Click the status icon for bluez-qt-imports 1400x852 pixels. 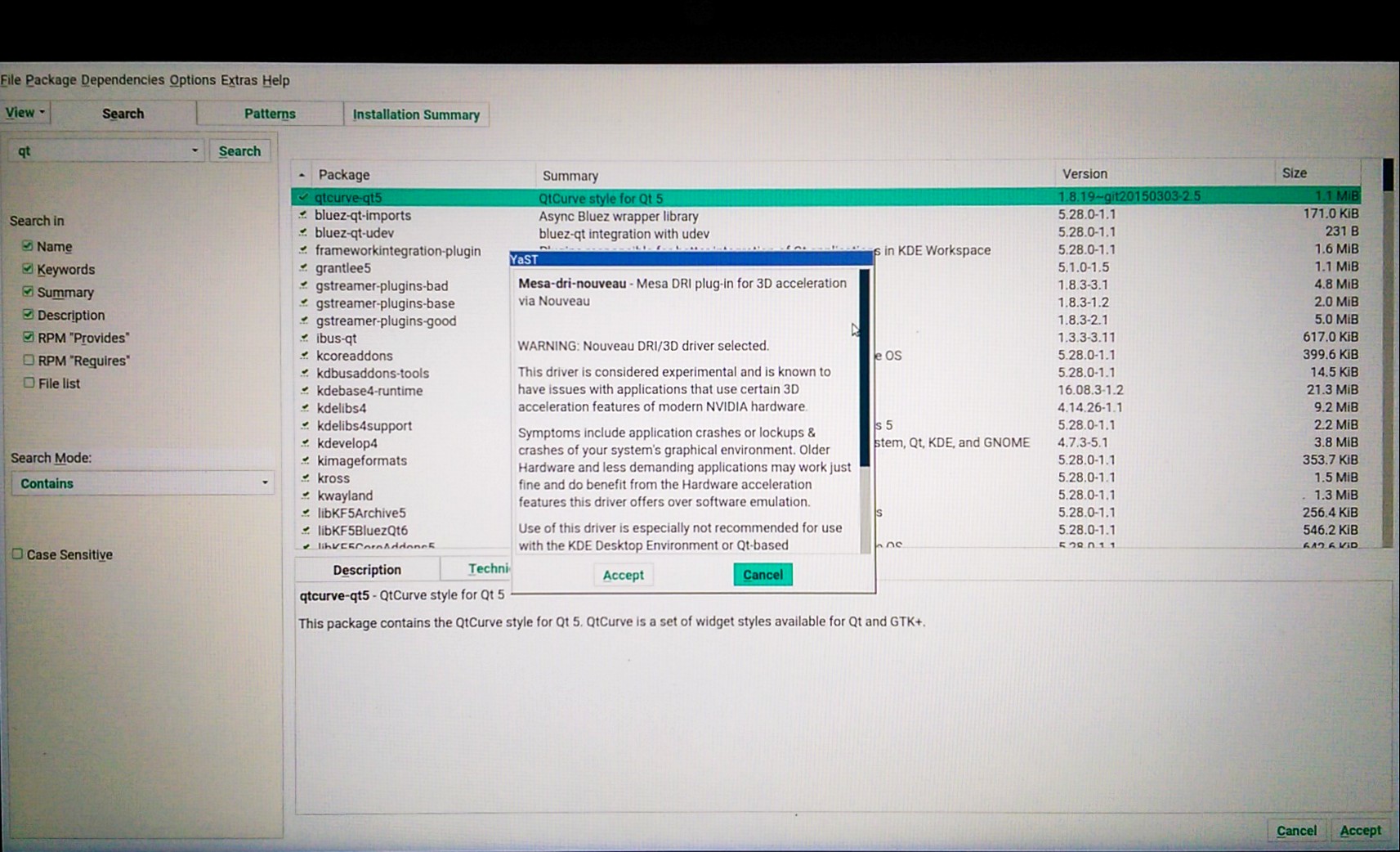tap(303, 215)
